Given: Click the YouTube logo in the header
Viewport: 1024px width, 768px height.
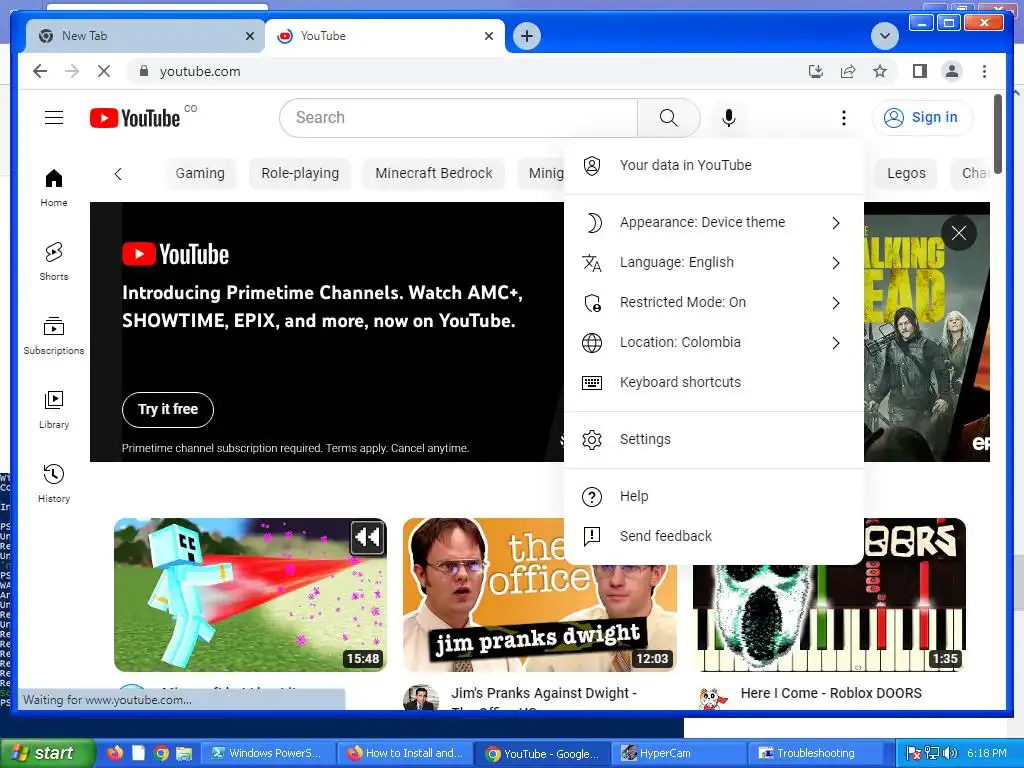Looking at the screenshot, I should [x=135, y=118].
